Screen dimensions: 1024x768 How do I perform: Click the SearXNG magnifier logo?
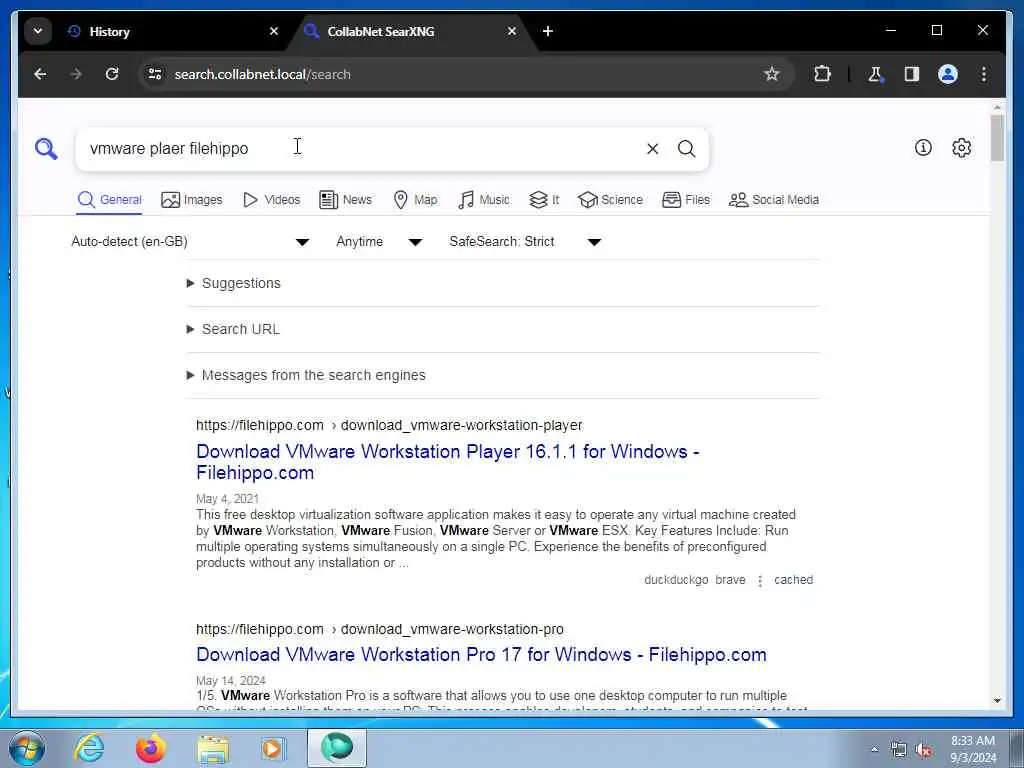(46, 149)
